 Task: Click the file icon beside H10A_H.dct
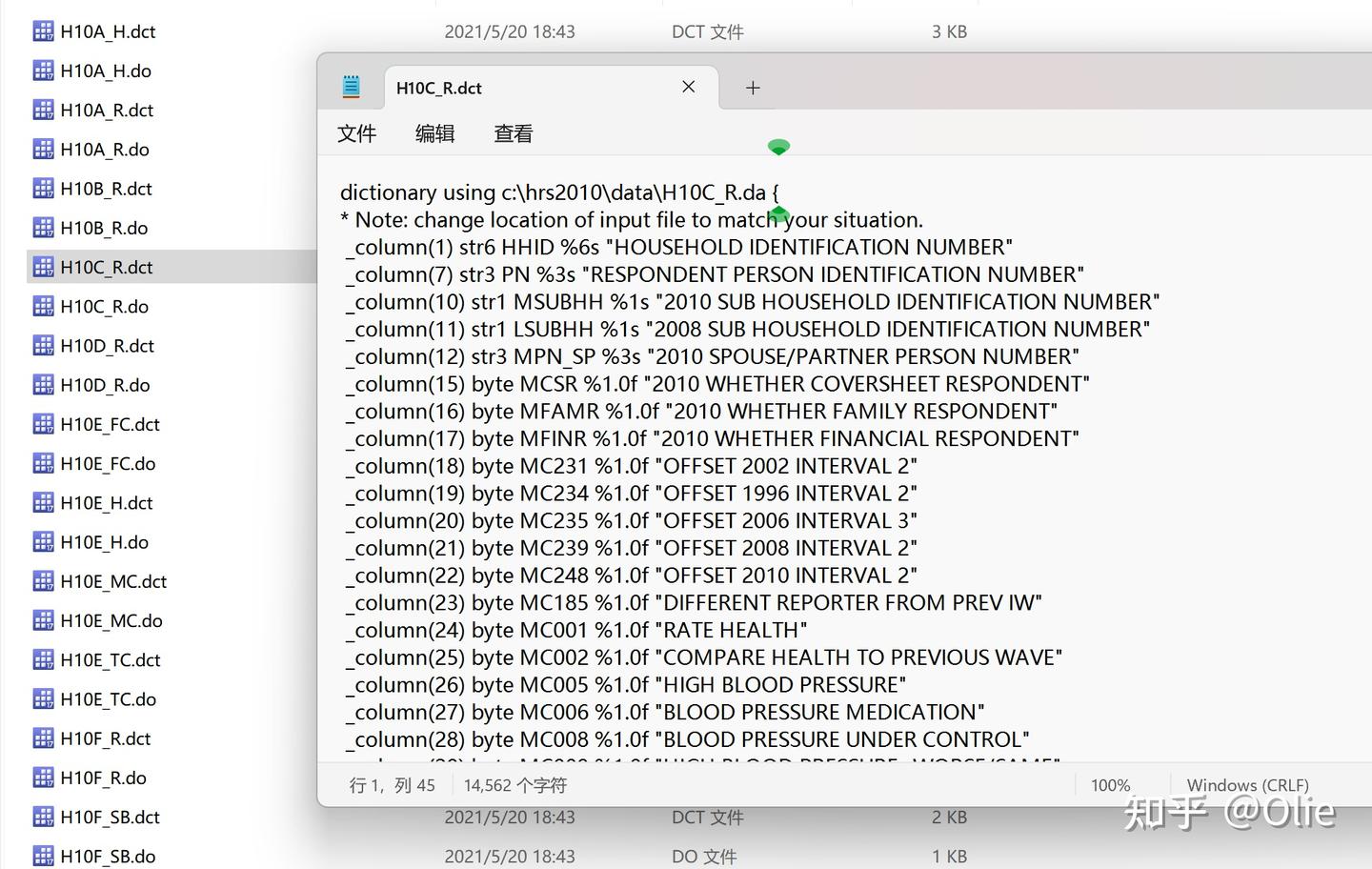(43, 30)
